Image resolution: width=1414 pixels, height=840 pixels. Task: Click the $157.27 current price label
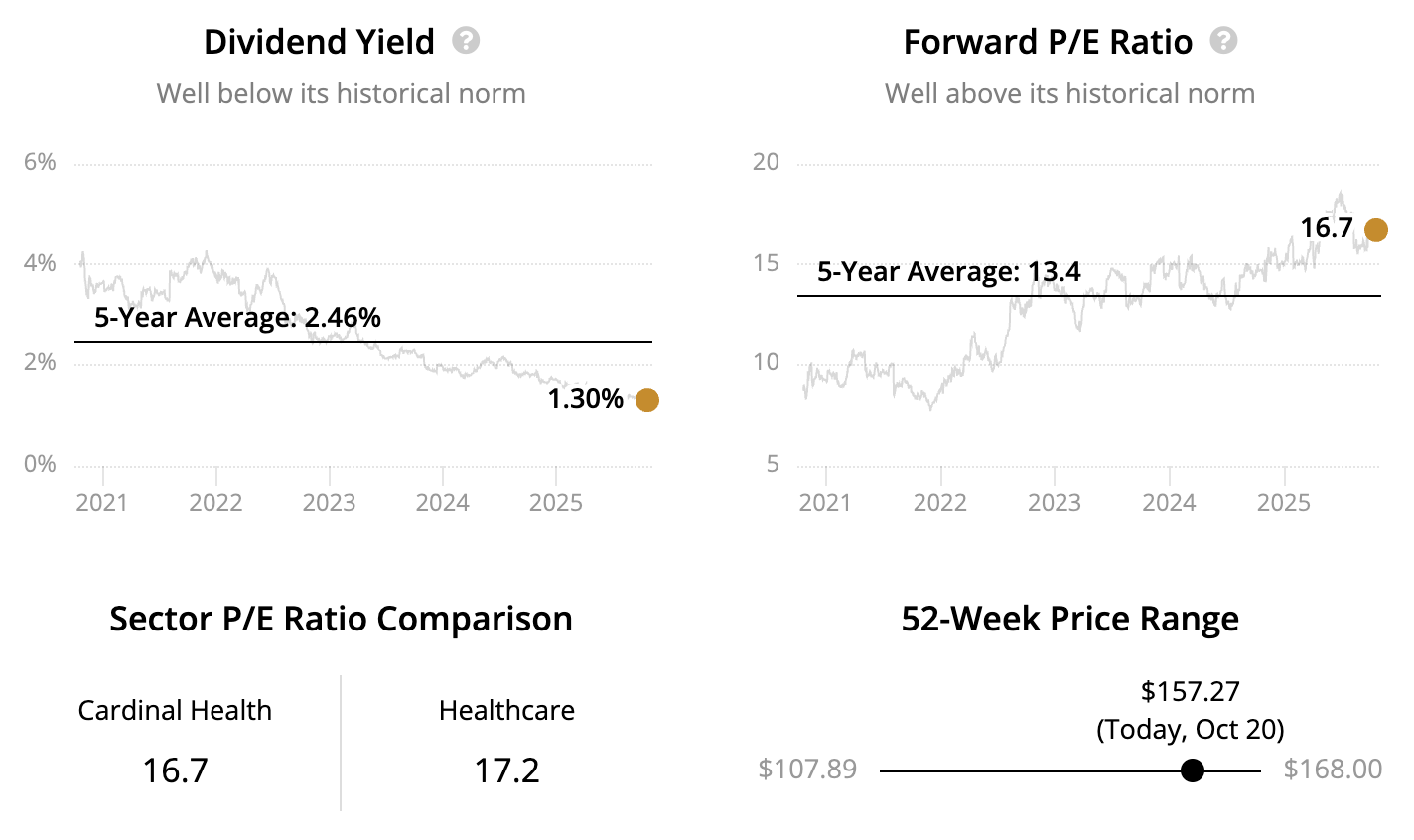click(x=1190, y=691)
